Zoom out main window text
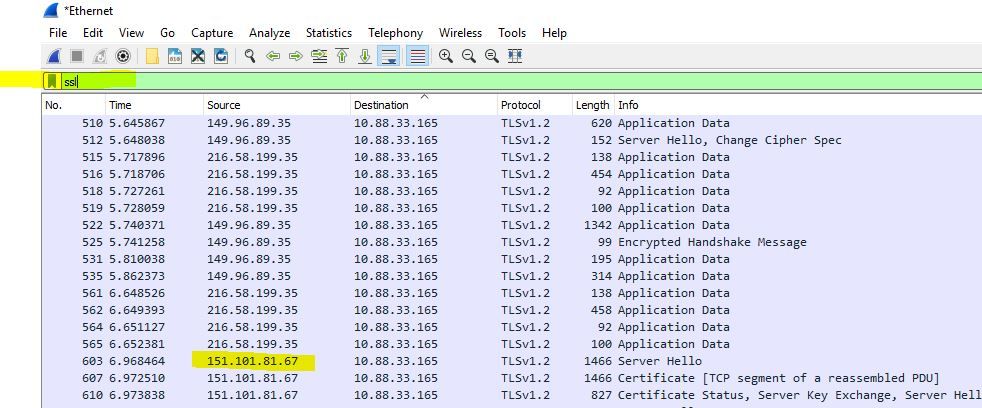Viewport: 982px width, 408px height. (468, 56)
